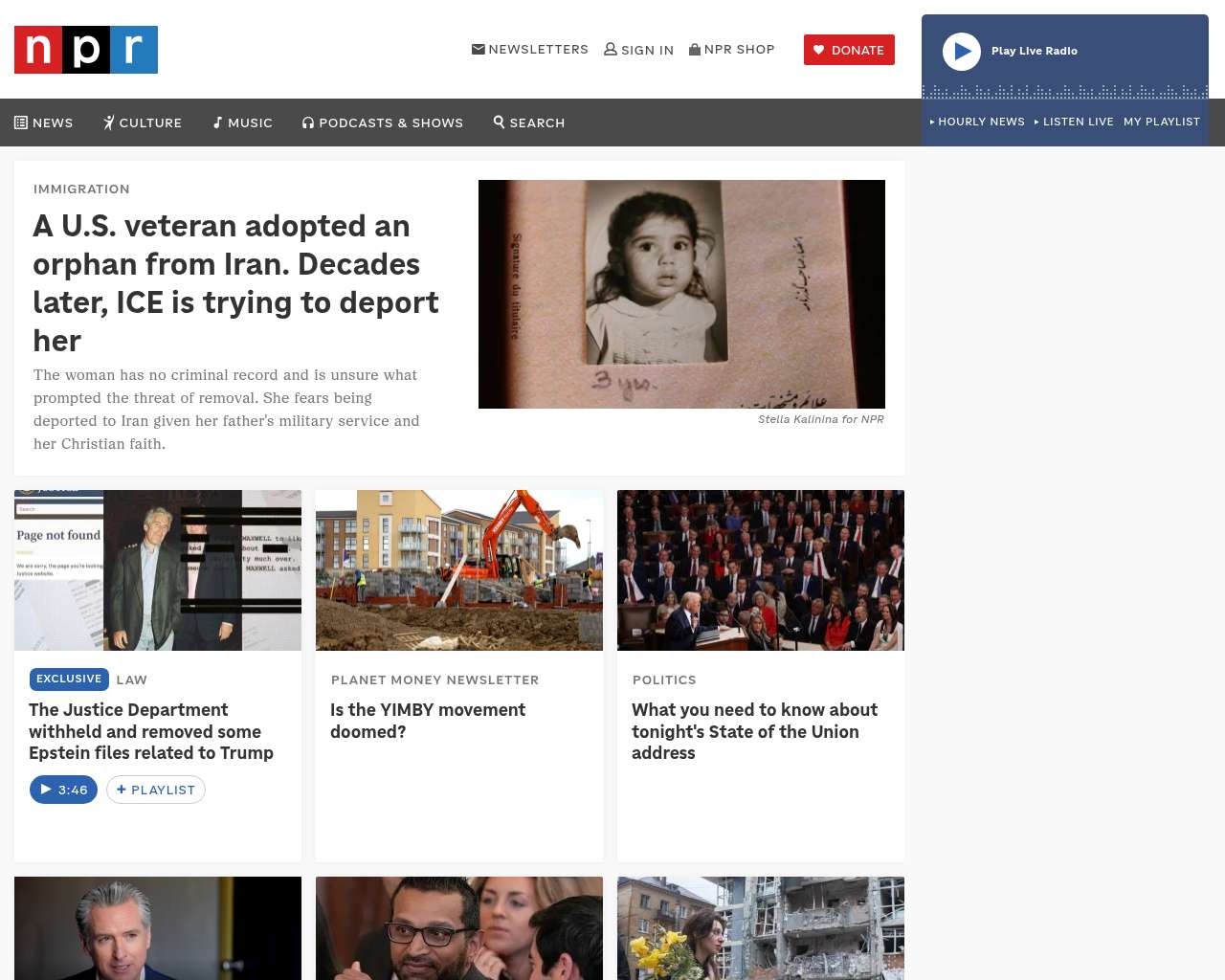Viewport: 1225px width, 980px height.
Task: Visit NPR Shop bag icon link
Action: point(732,49)
